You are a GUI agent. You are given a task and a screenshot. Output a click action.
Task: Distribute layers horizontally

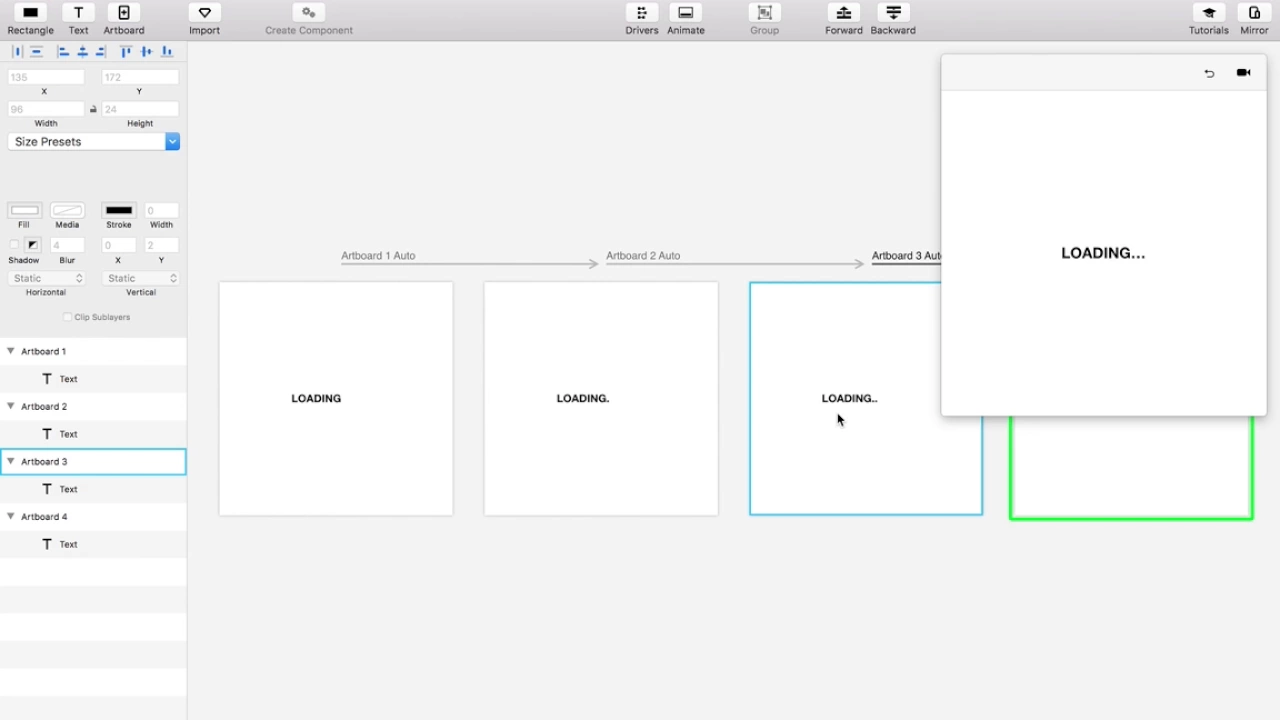(17, 52)
